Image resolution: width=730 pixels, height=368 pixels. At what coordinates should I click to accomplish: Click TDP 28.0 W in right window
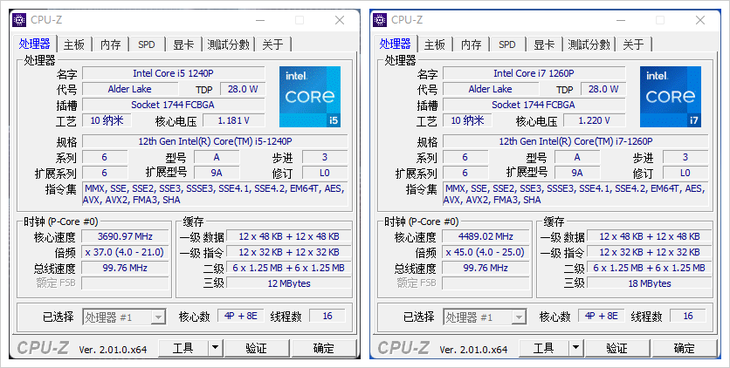point(603,89)
